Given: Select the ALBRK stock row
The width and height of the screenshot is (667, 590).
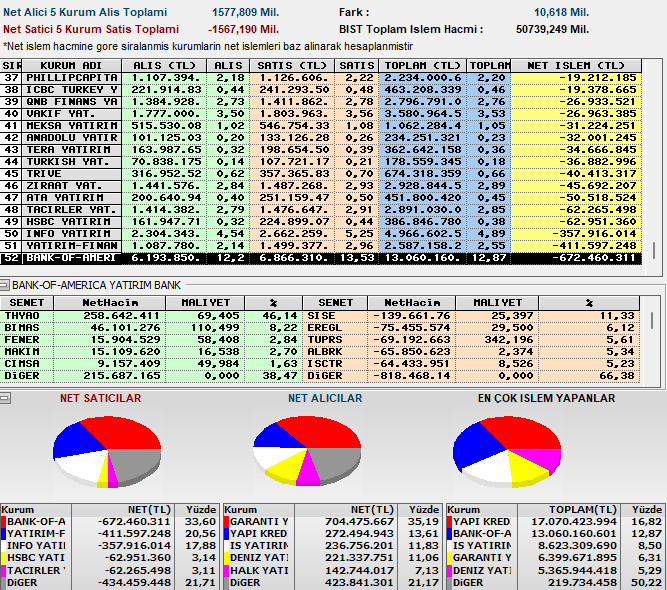Looking at the screenshot, I should pyautogui.click(x=471, y=352).
